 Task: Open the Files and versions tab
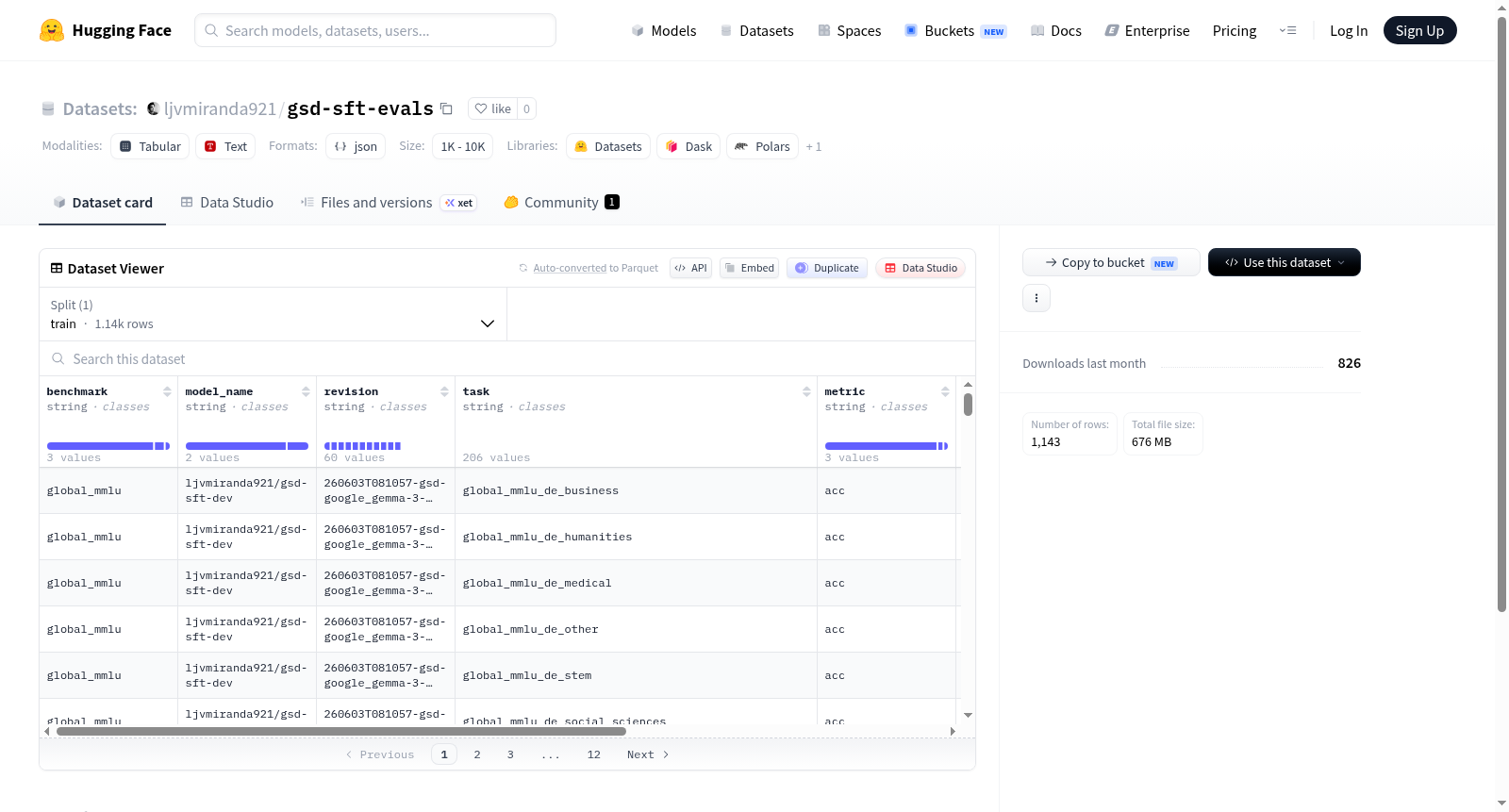coord(389,203)
